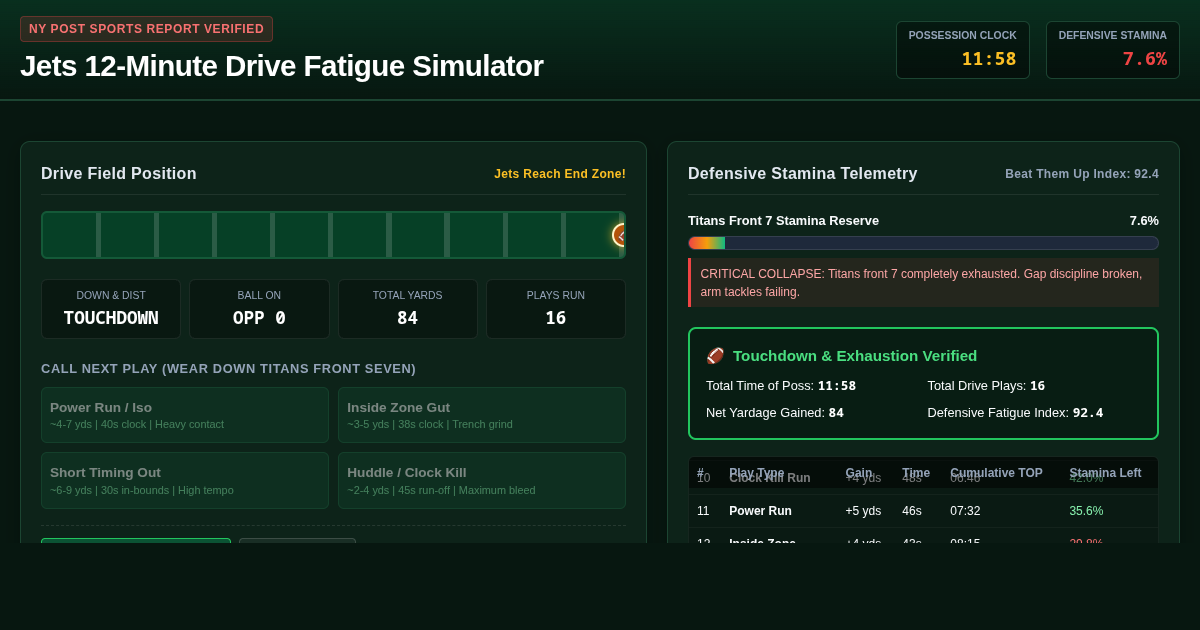Click the Plays Run 16 stat card
Viewport: 1200px width, 630px height.
[556, 309]
